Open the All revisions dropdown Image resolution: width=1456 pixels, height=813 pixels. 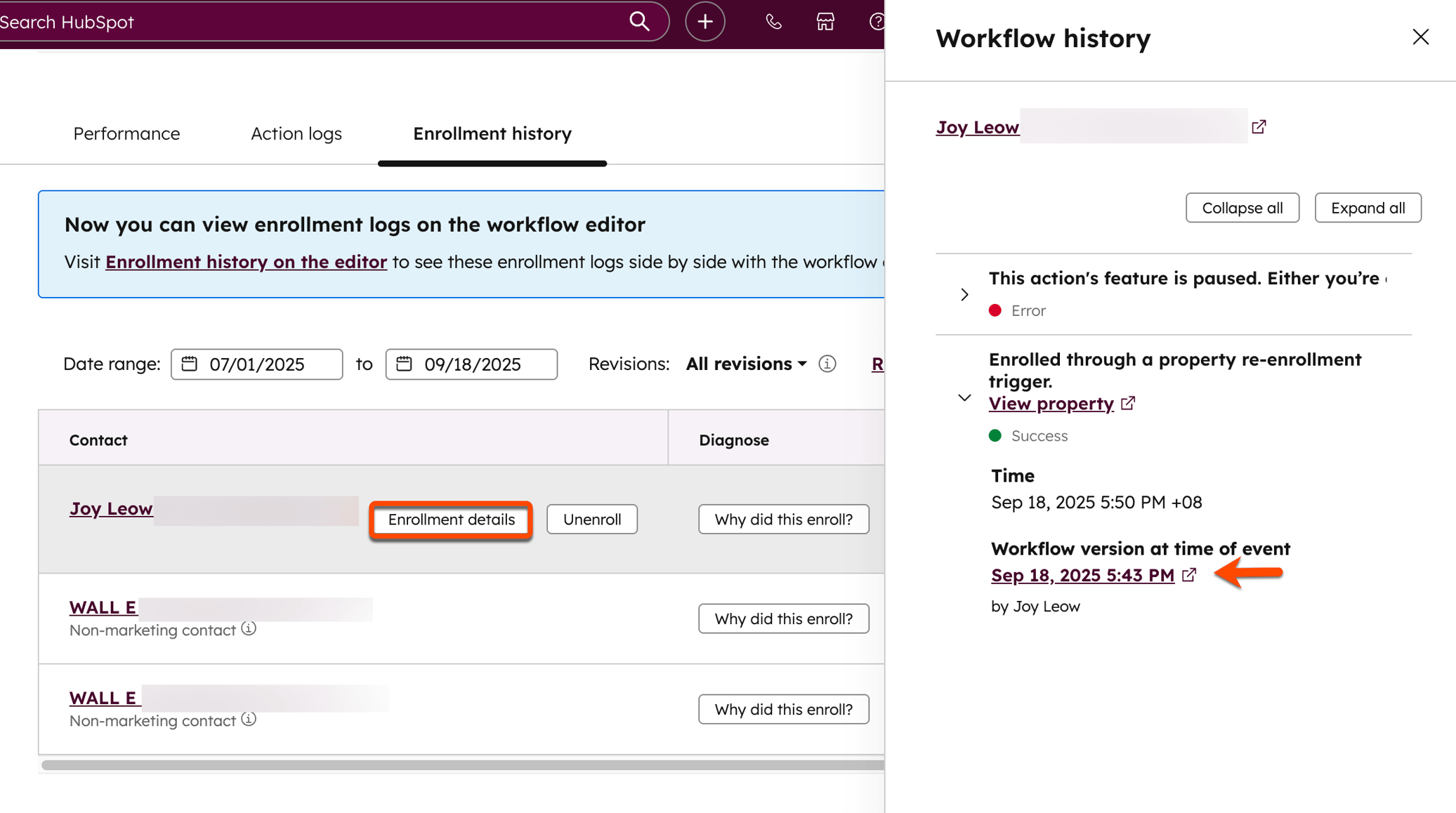pos(745,364)
